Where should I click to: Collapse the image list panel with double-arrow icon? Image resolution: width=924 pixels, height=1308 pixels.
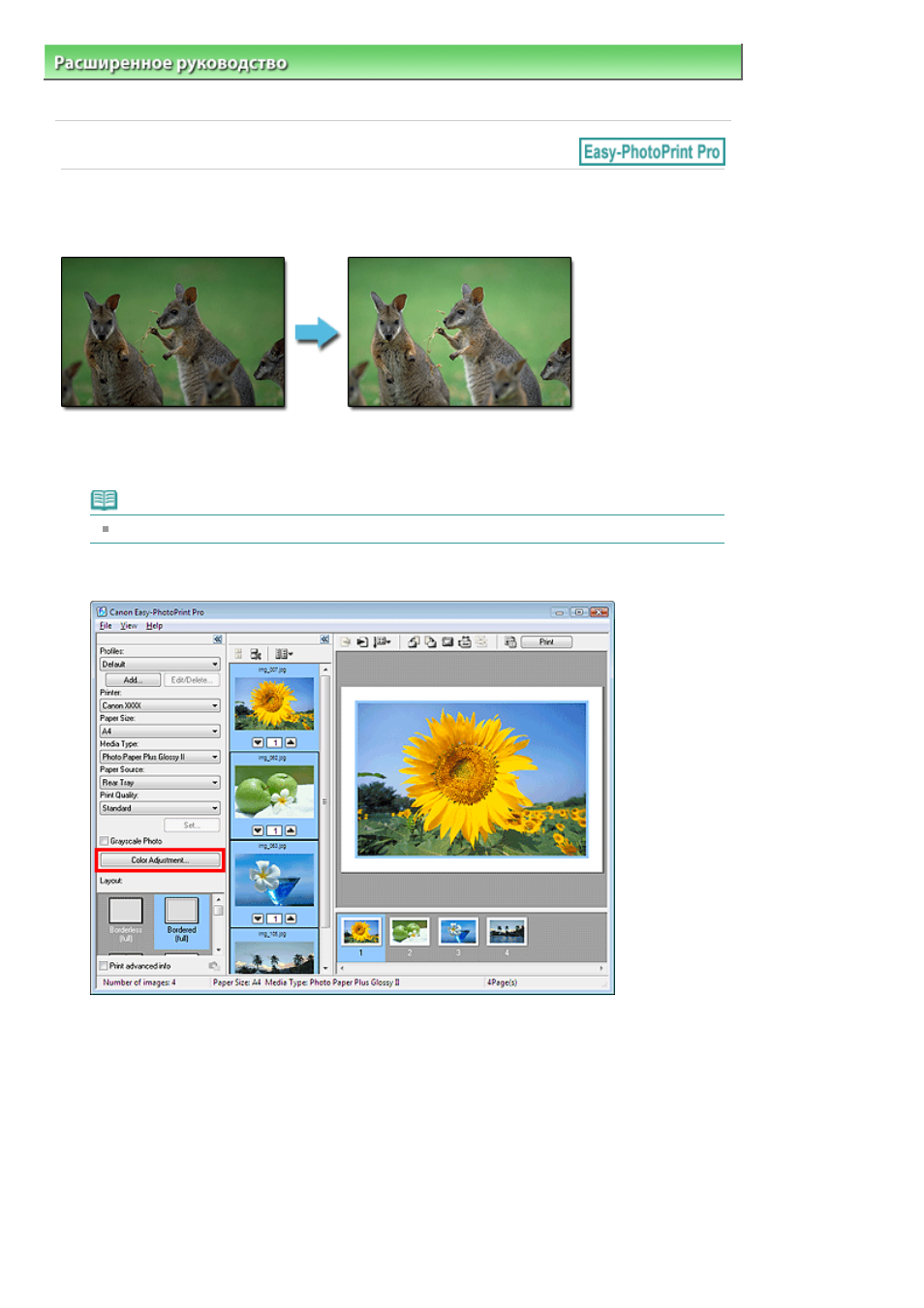click(x=324, y=639)
